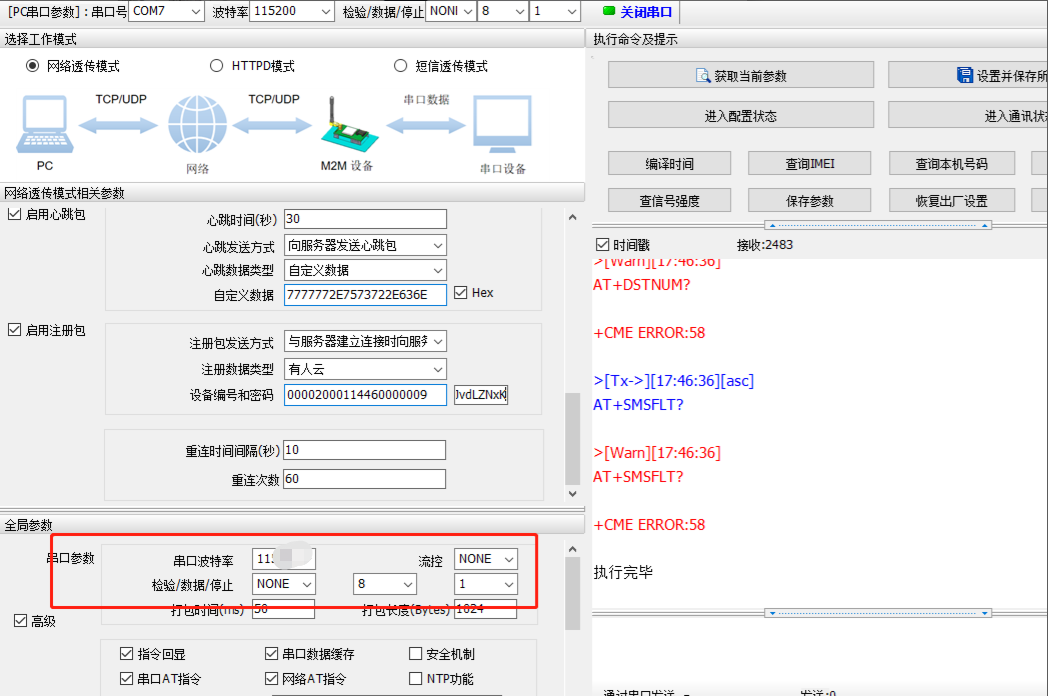
Task: Toggle the advanced (高级) checkbox
Action: [x=21, y=620]
